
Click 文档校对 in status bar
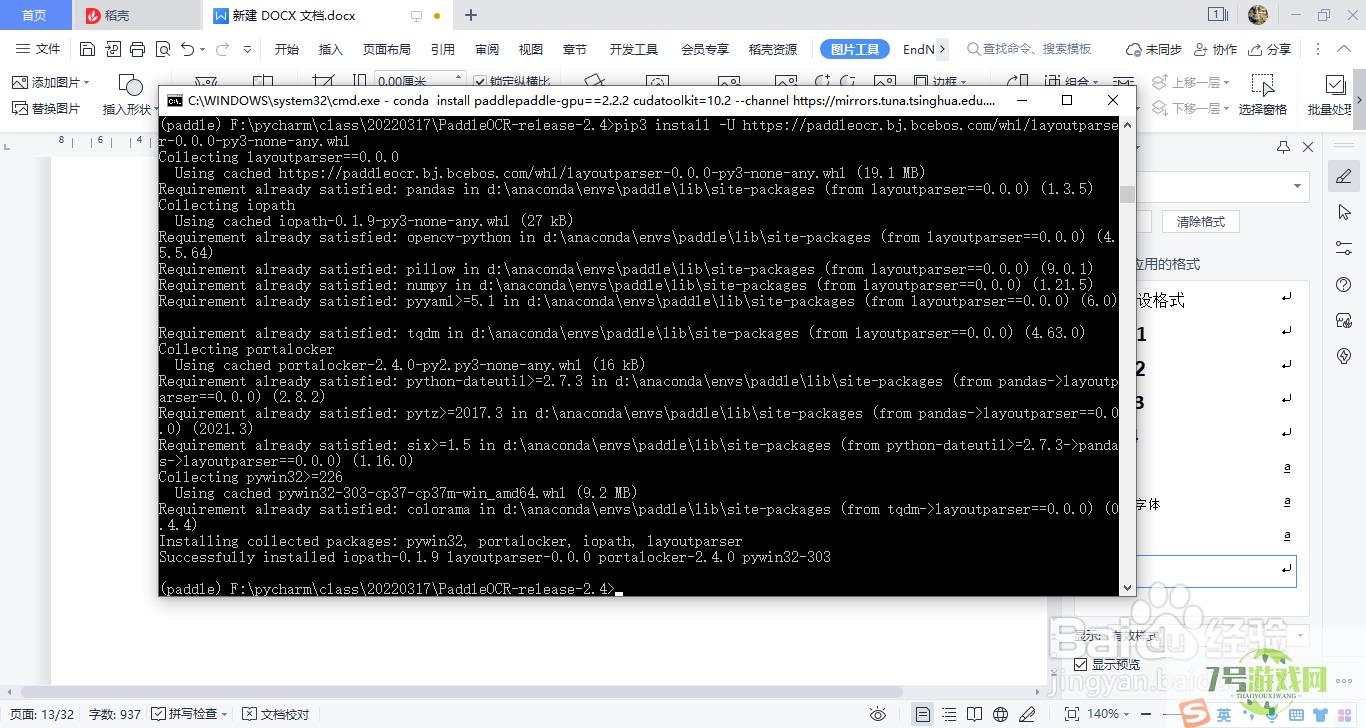click(277, 714)
